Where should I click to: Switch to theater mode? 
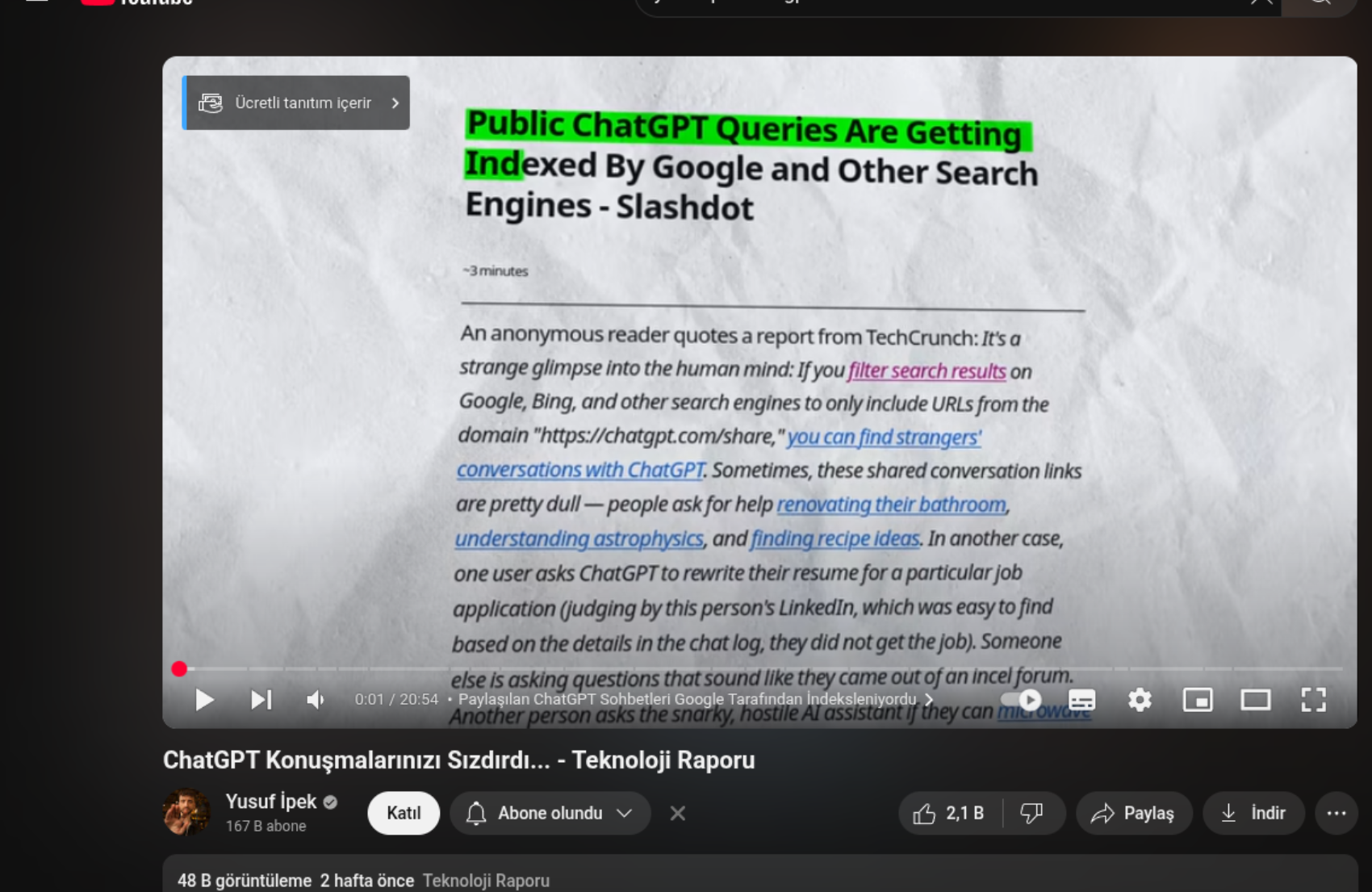(1255, 700)
